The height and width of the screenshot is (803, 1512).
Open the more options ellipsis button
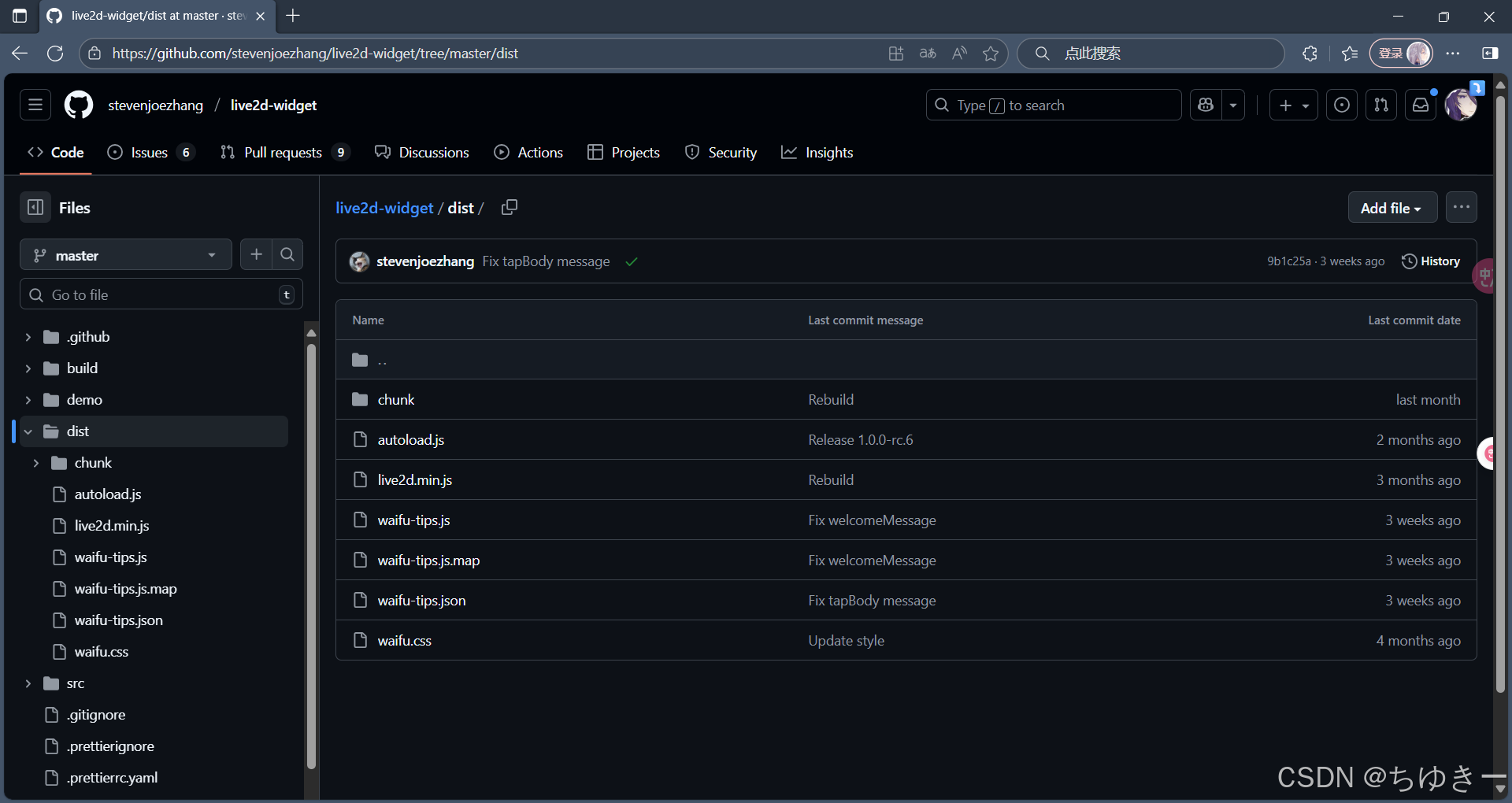pyautogui.click(x=1462, y=207)
